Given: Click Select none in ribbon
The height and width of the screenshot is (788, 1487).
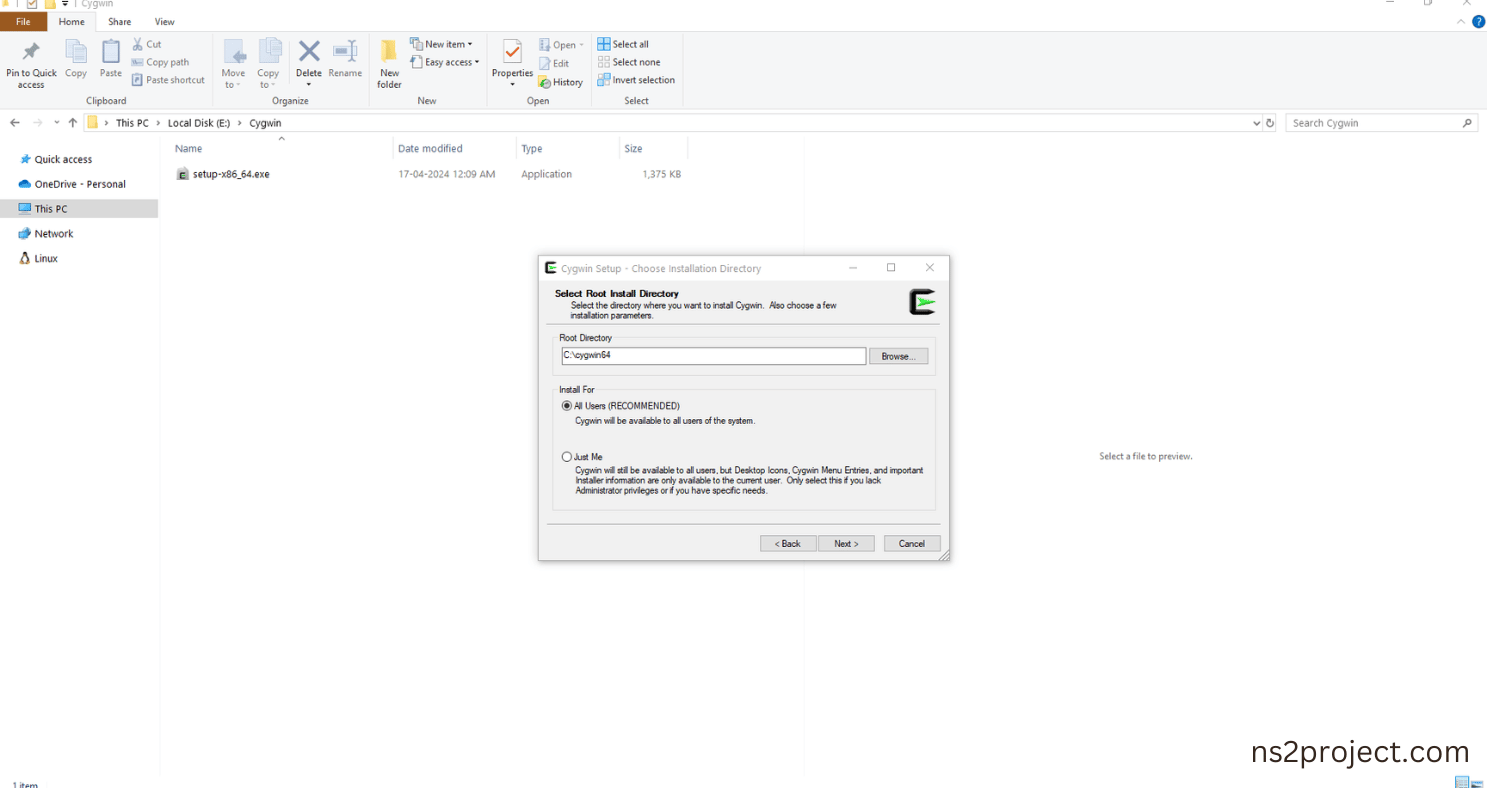Looking at the screenshot, I should 629,62.
